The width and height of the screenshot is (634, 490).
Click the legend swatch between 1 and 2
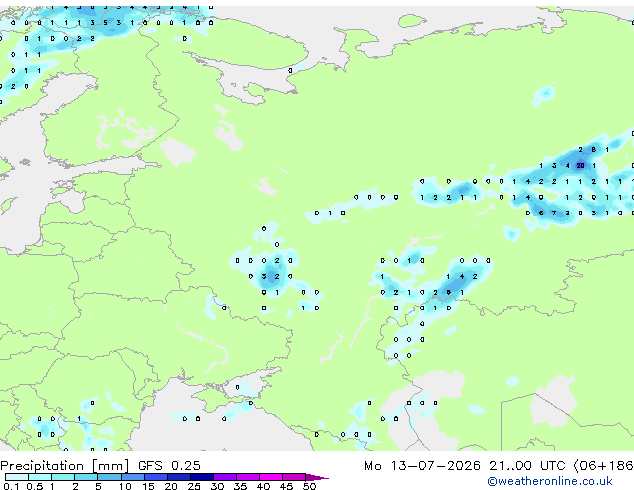[x=63, y=477]
